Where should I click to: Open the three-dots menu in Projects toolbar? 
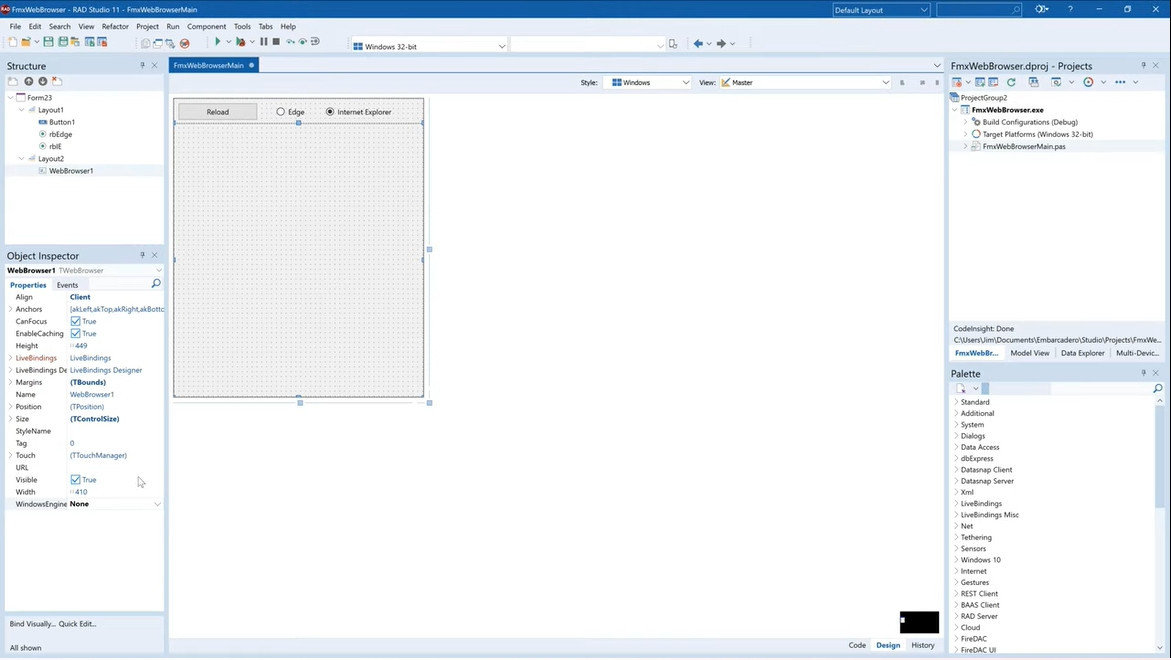tap(1120, 82)
